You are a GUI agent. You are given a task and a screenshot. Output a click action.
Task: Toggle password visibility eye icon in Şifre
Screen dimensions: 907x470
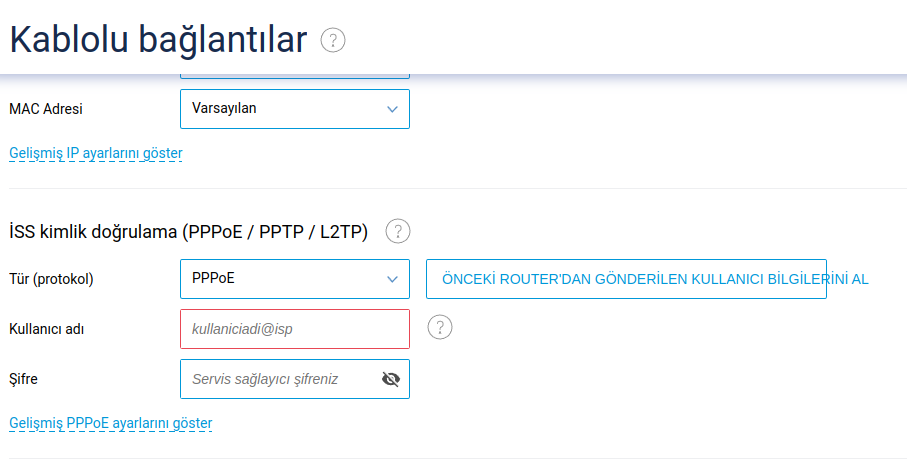click(391, 379)
